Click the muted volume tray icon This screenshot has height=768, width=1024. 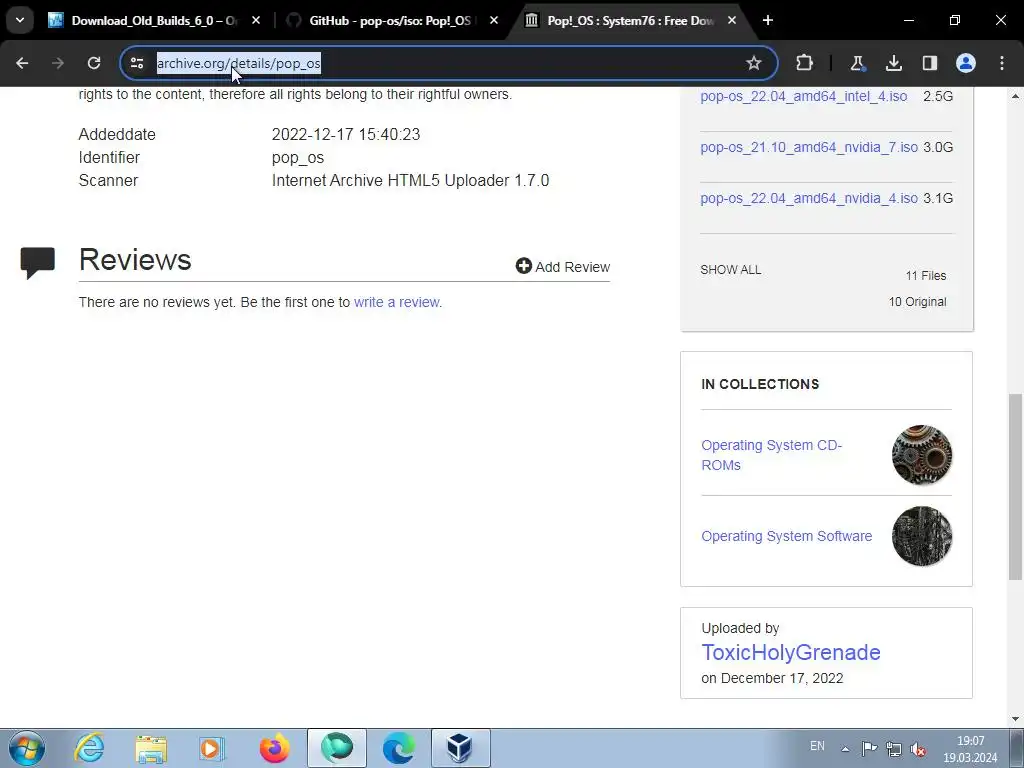coord(918,749)
